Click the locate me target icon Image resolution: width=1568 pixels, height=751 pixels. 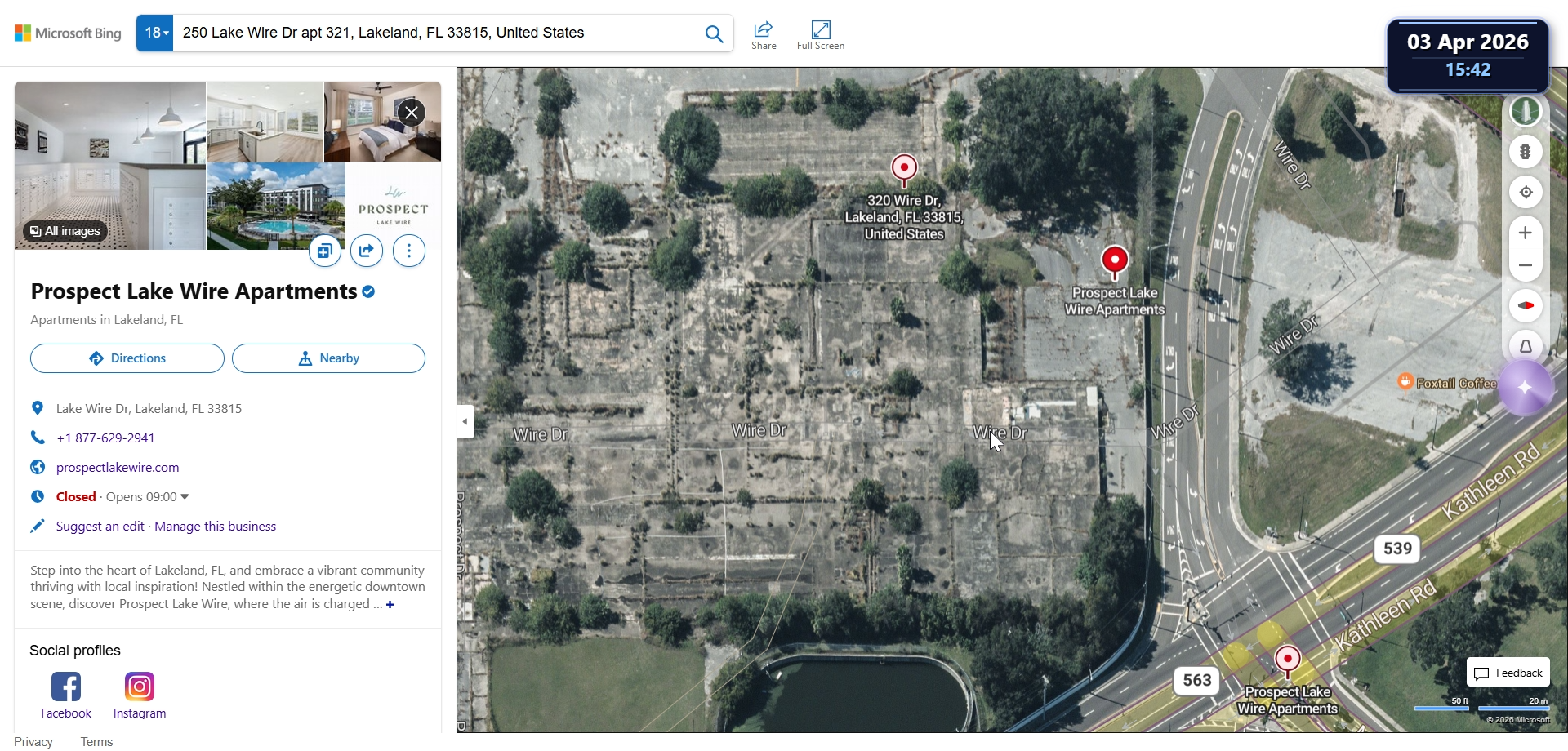pos(1526,193)
